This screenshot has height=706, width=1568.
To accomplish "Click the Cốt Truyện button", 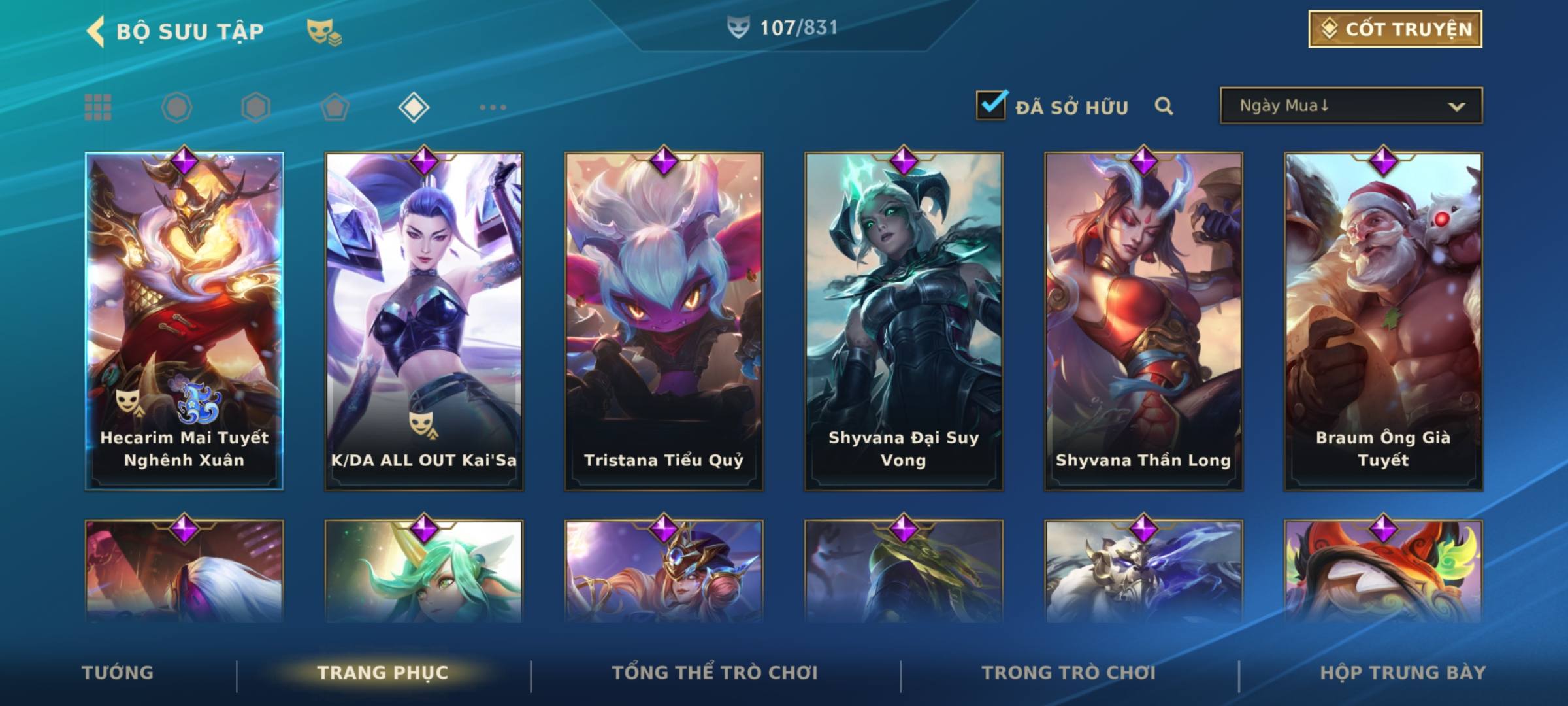I will pyautogui.click(x=1395, y=29).
